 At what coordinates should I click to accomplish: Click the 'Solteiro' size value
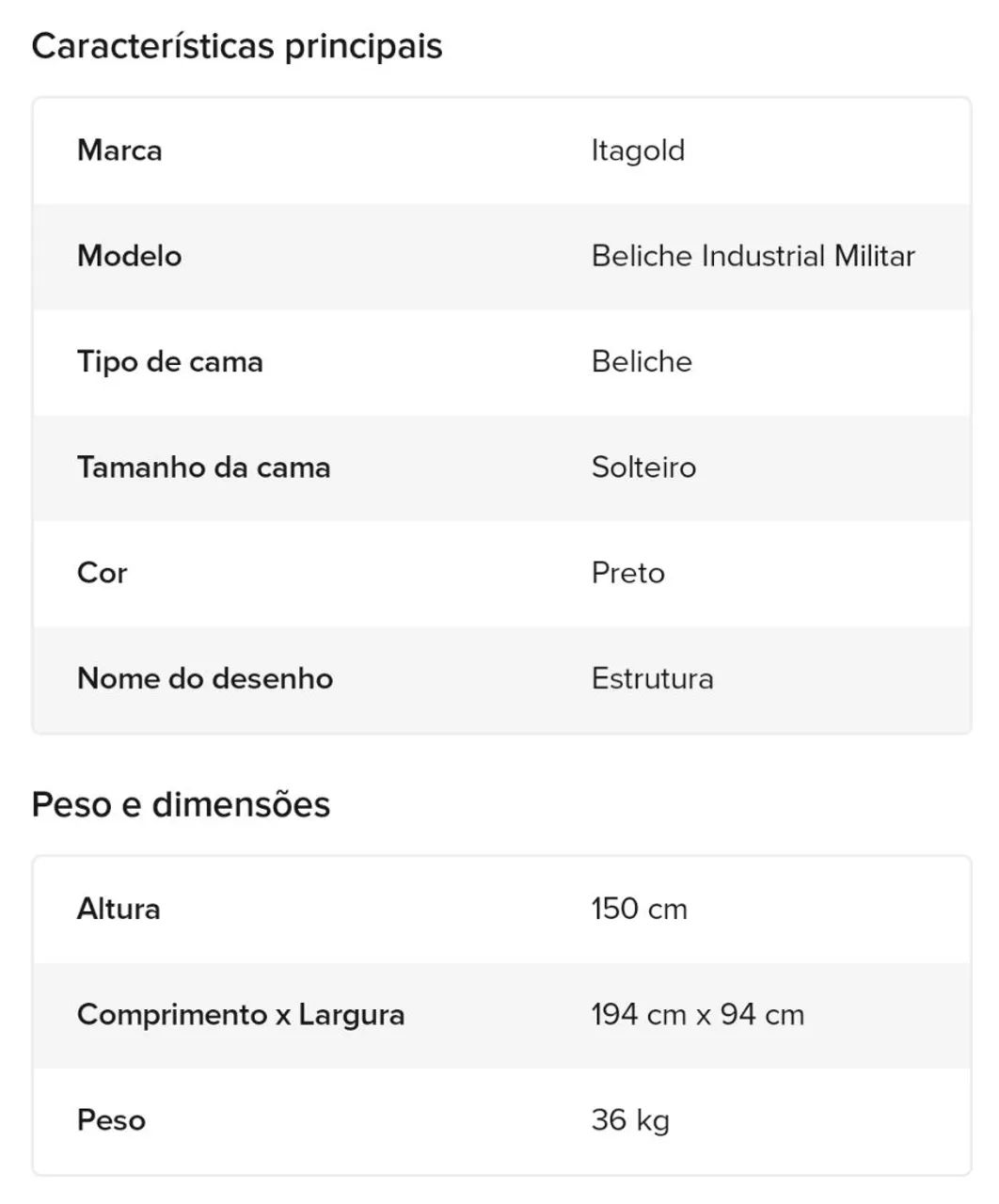[x=643, y=467]
